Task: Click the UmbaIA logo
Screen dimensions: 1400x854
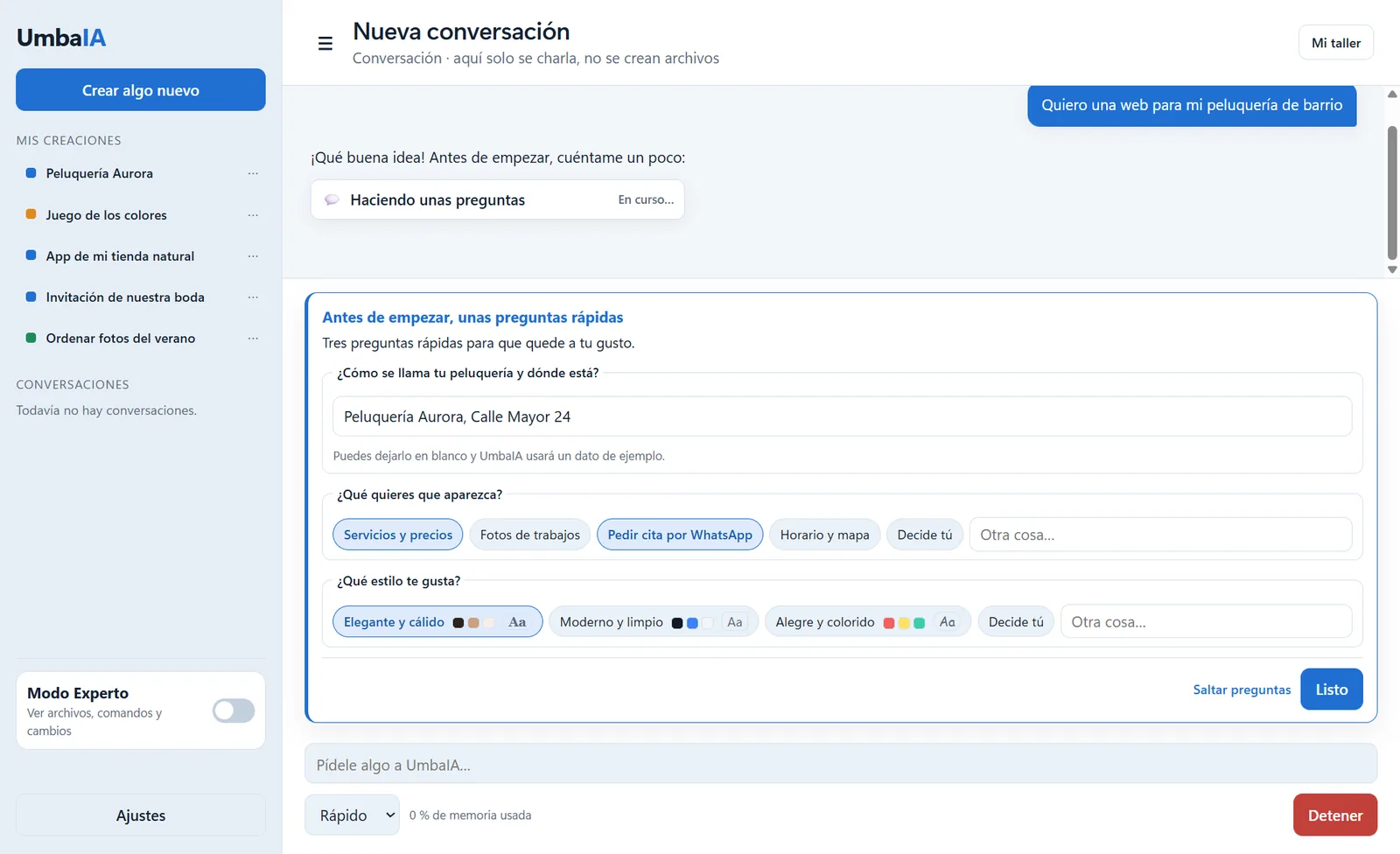Action: (x=61, y=38)
